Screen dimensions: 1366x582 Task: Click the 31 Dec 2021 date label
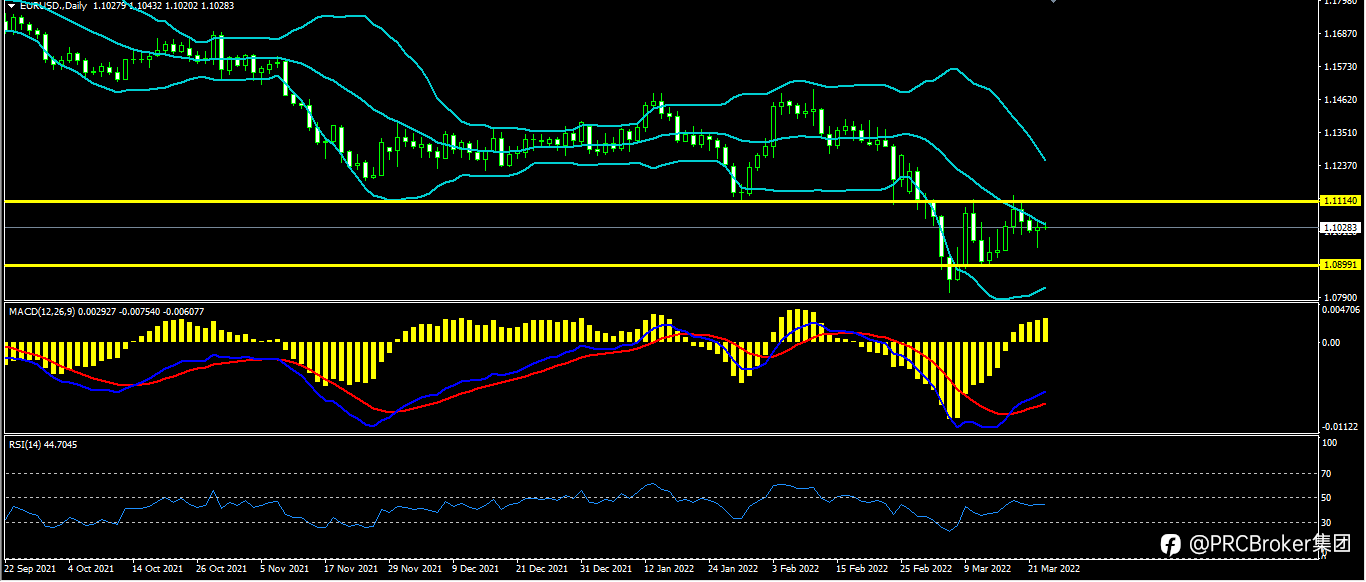(606, 569)
